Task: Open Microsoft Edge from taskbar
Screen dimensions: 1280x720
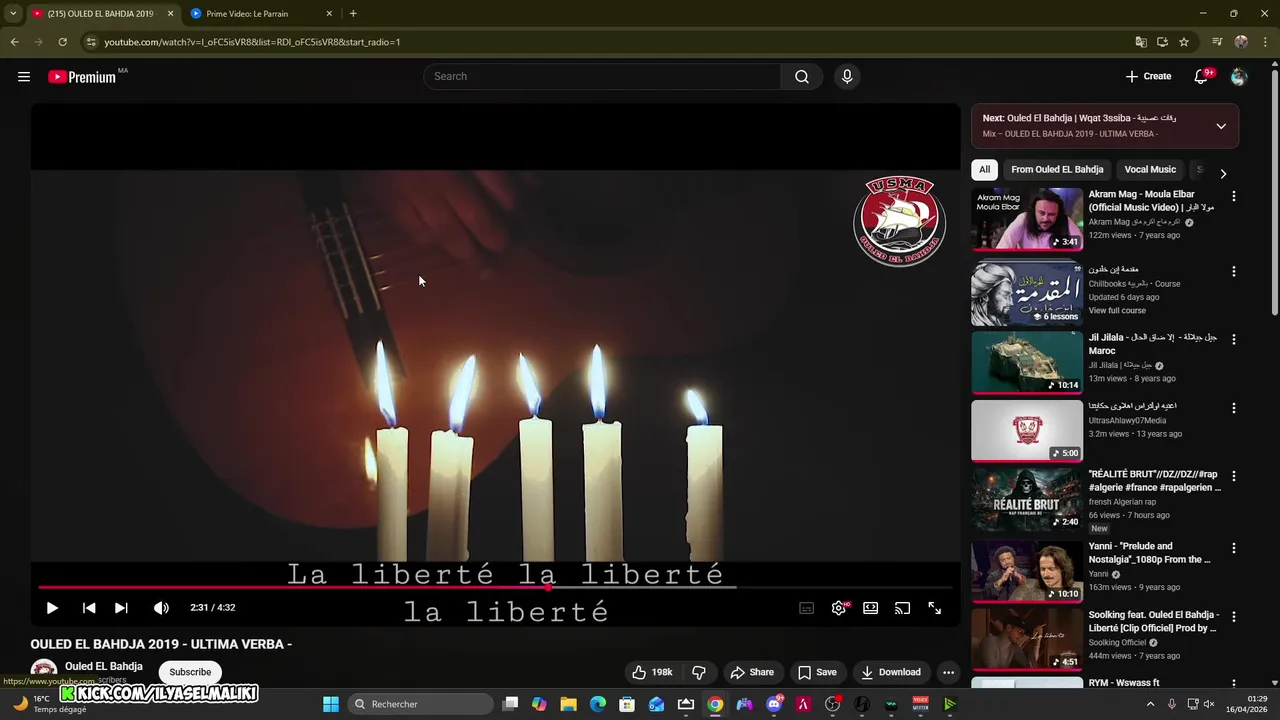Action: coord(598,704)
